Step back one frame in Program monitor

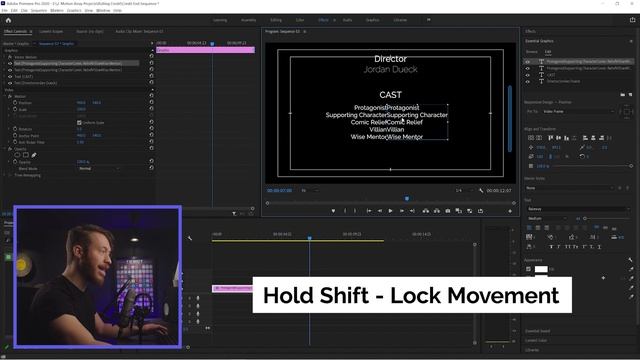tap(380, 211)
